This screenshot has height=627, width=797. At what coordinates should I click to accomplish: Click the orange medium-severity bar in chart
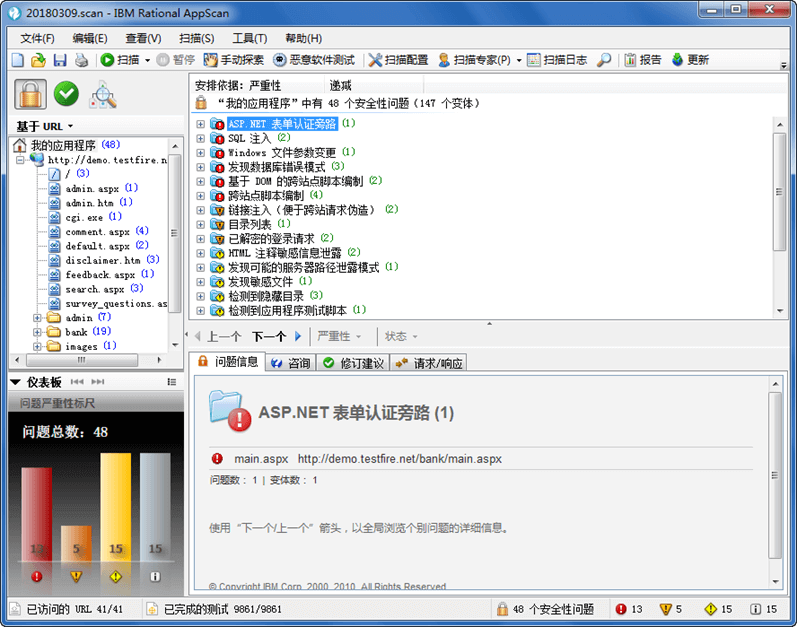click(76, 544)
